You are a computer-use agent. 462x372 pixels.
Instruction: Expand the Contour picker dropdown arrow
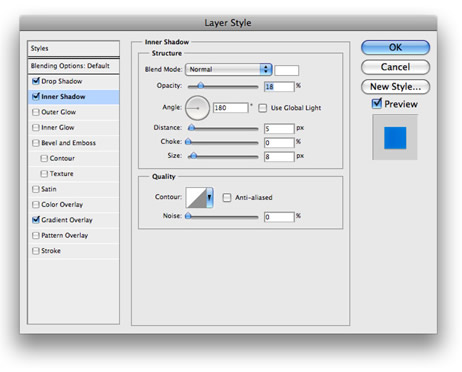pyautogui.click(x=210, y=197)
